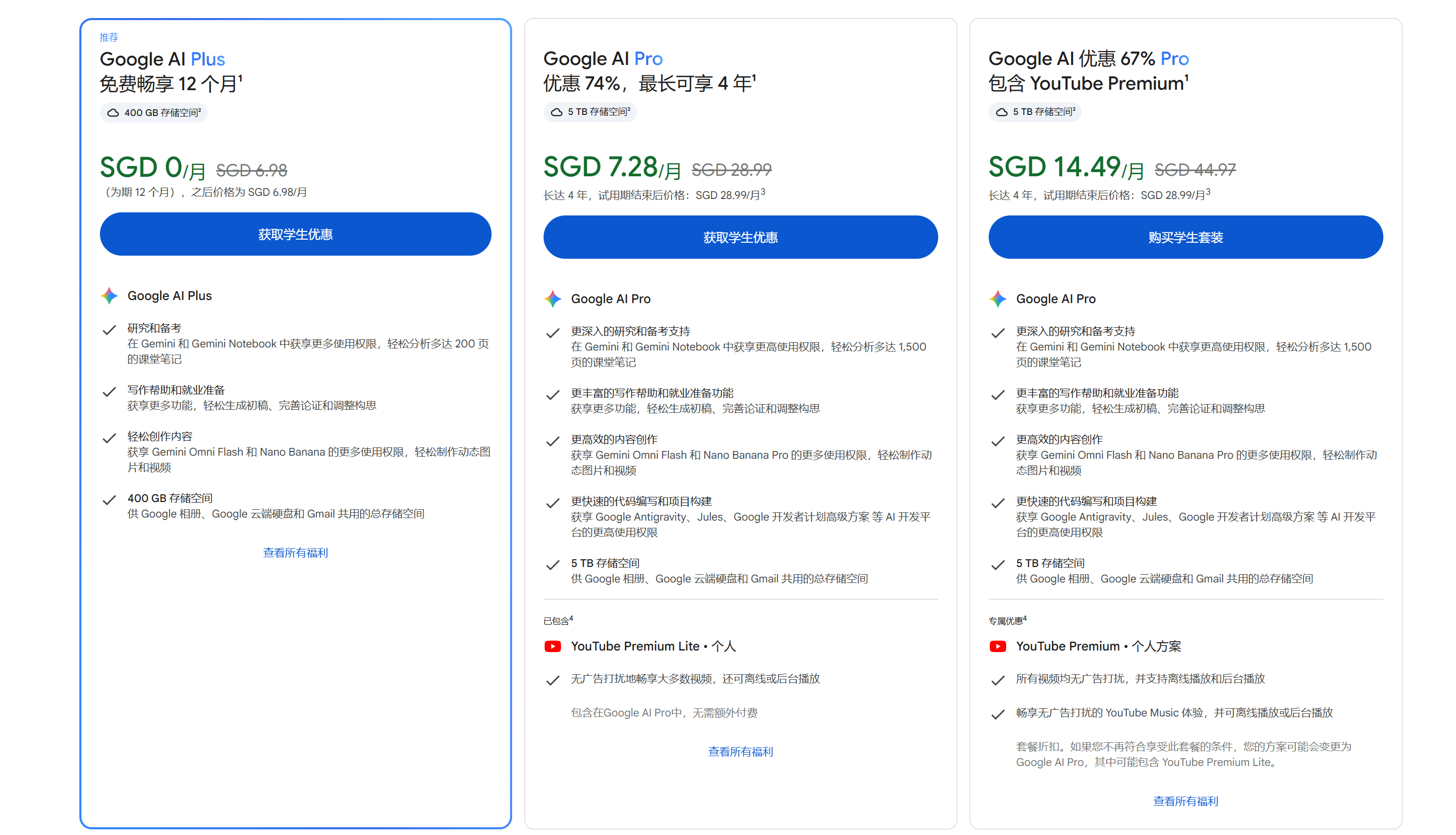The height and width of the screenshot is (835, 1456).
Task: Click checkmark beside 无广告打扰地畅享大多数视频
Action: point(553,680)
